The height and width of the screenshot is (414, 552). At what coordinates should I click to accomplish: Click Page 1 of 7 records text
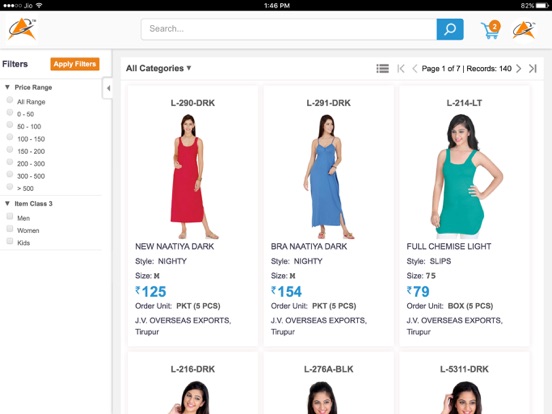(x=466, y=69)
